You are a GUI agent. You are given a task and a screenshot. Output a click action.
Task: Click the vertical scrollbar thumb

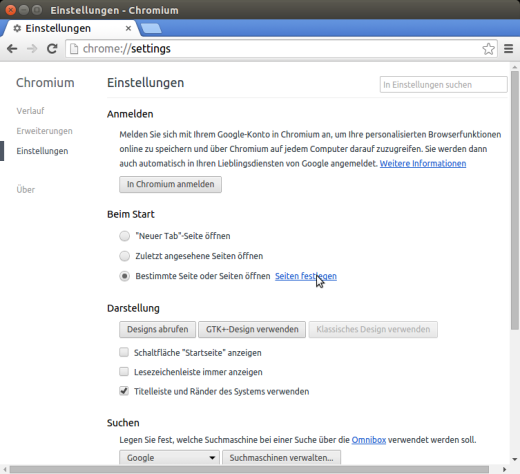[x=515, y=200]
